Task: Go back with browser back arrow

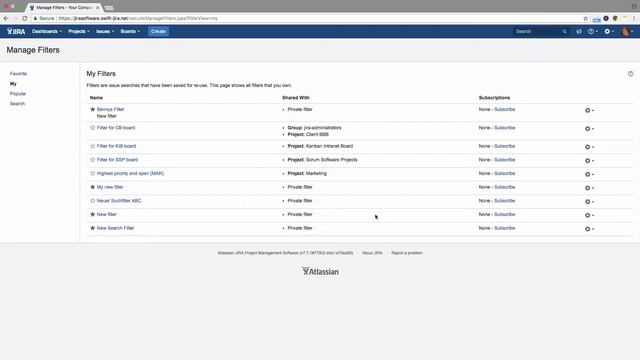Action: [x=6, y=18]
